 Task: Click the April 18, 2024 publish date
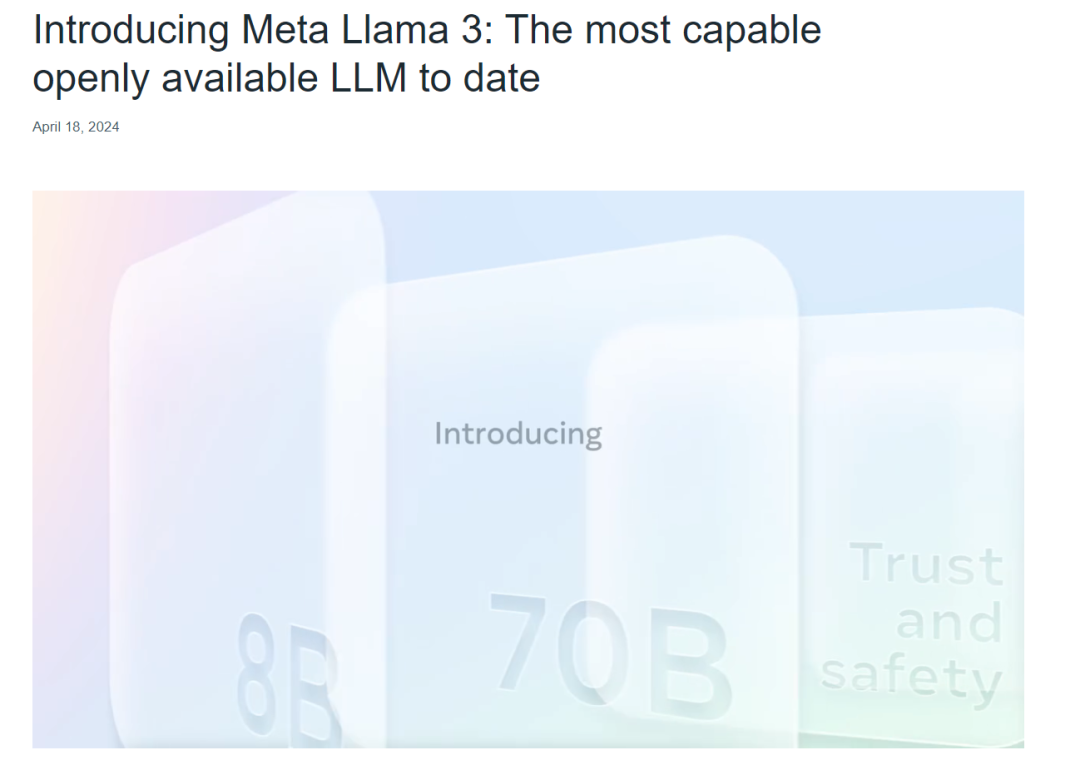point(76,127)
